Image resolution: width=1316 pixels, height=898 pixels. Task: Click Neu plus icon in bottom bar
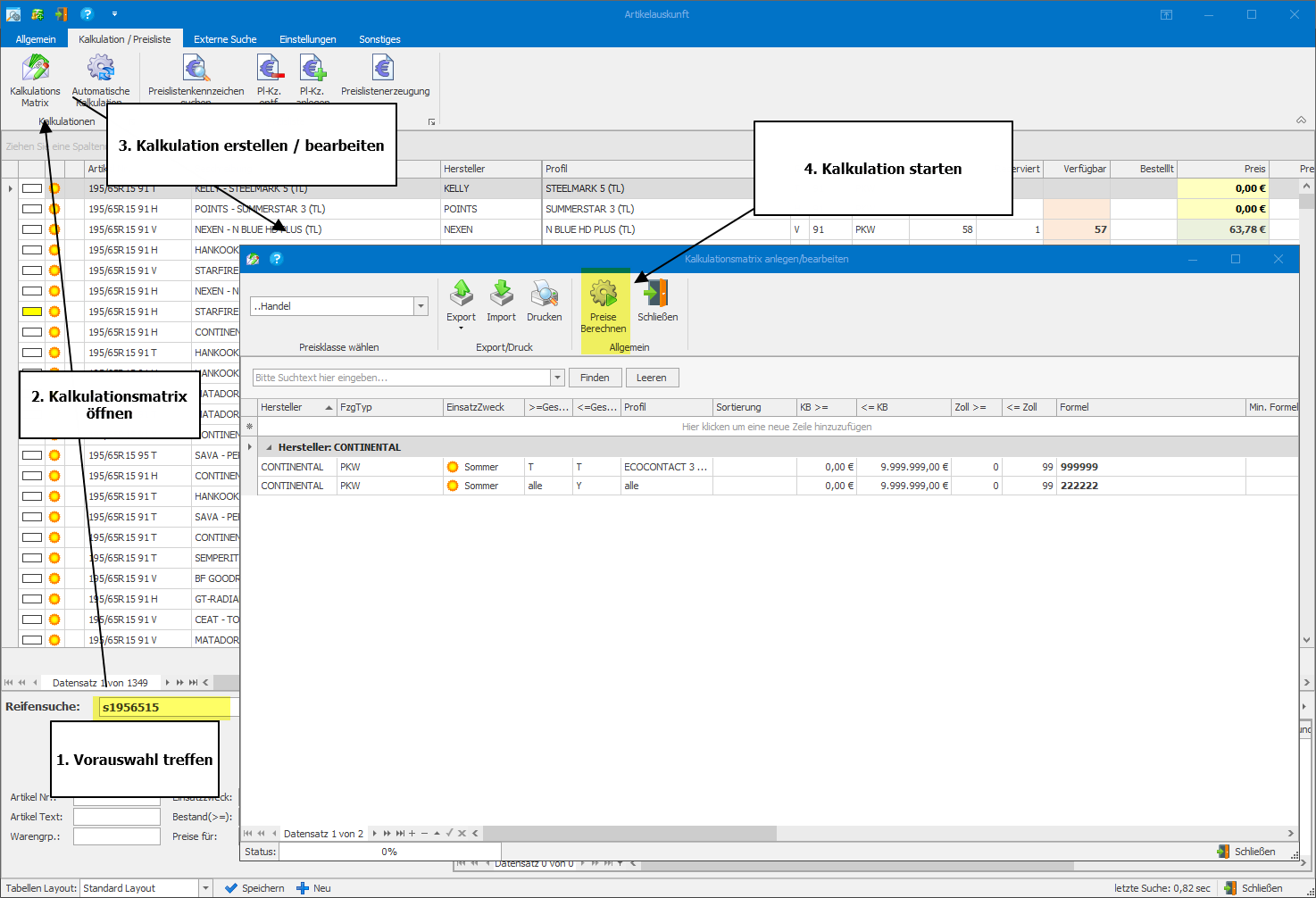click(313, 888)
